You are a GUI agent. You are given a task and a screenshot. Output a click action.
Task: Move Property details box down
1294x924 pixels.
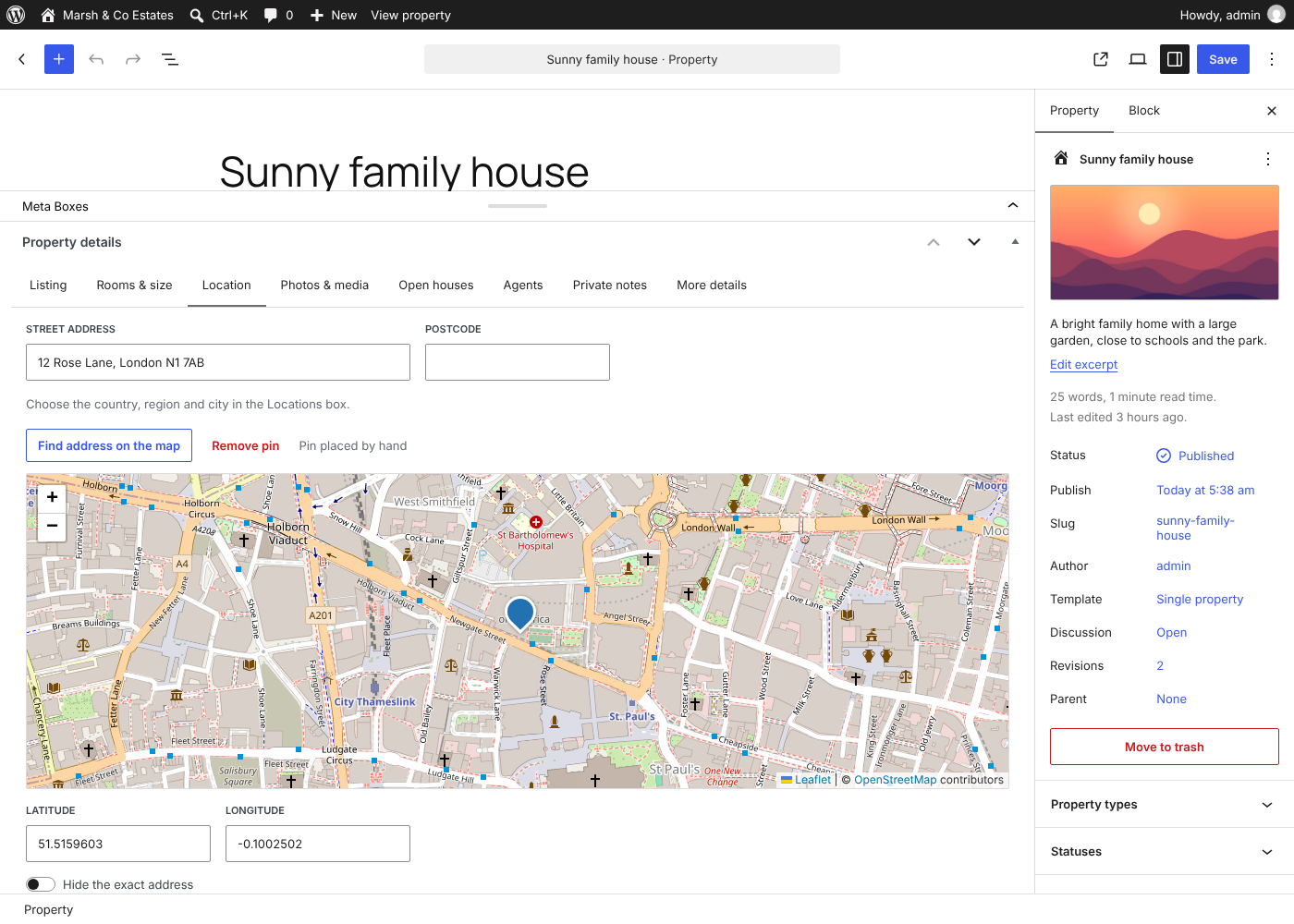click(x=974, y=242)
